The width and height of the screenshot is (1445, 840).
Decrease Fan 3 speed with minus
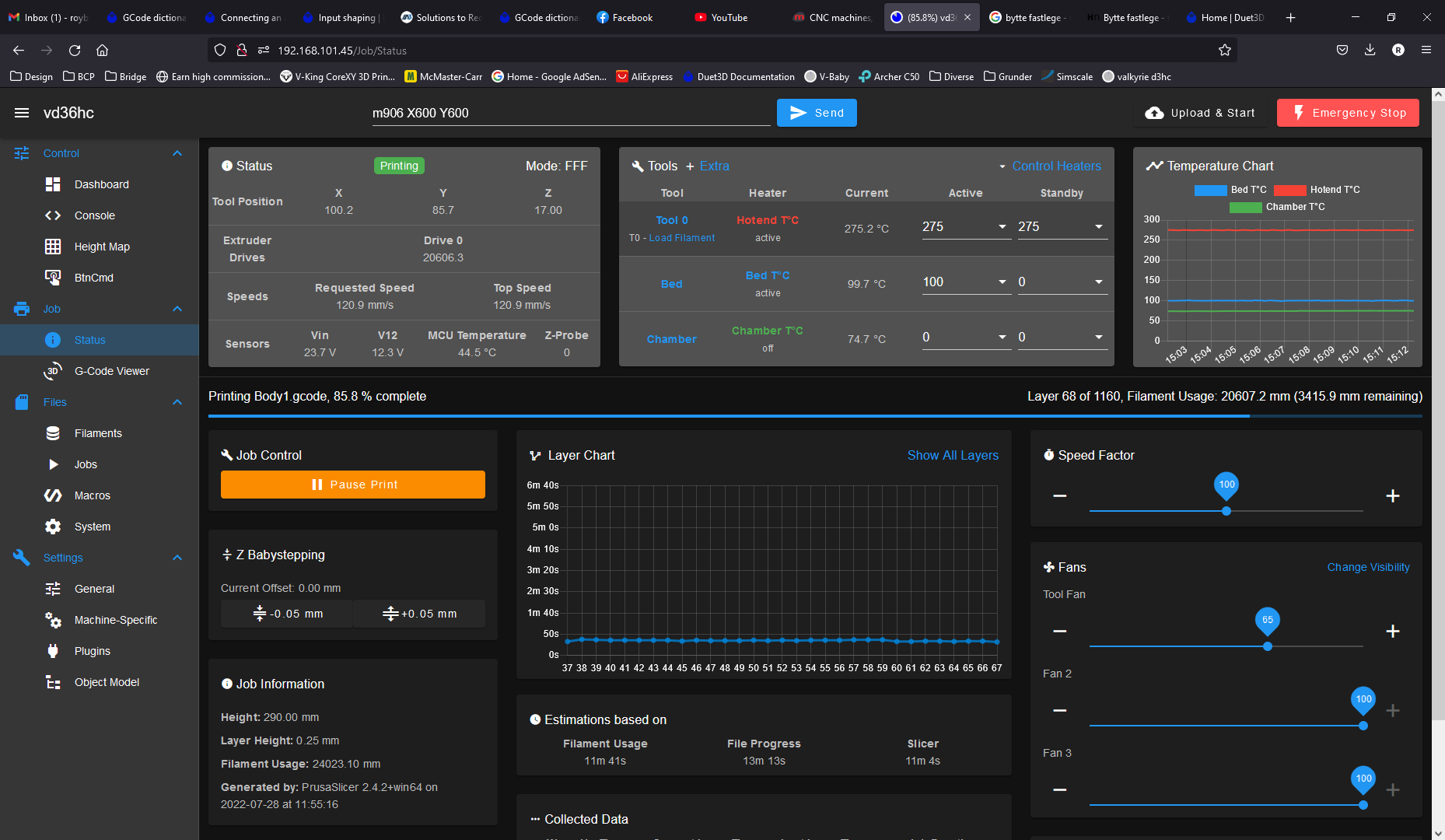coord(1059,789)
